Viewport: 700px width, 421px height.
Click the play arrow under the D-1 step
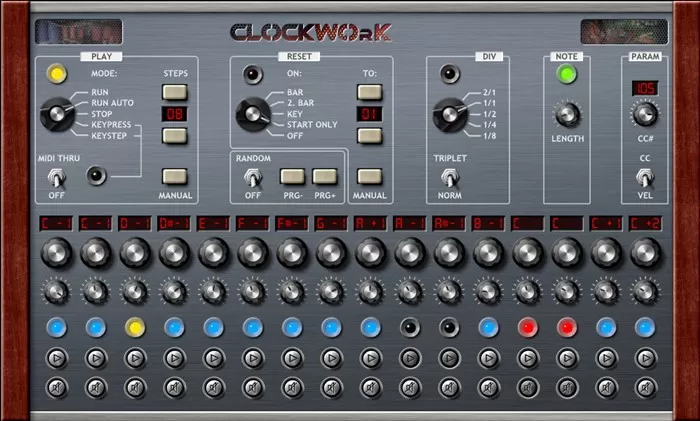click(135, 358)
